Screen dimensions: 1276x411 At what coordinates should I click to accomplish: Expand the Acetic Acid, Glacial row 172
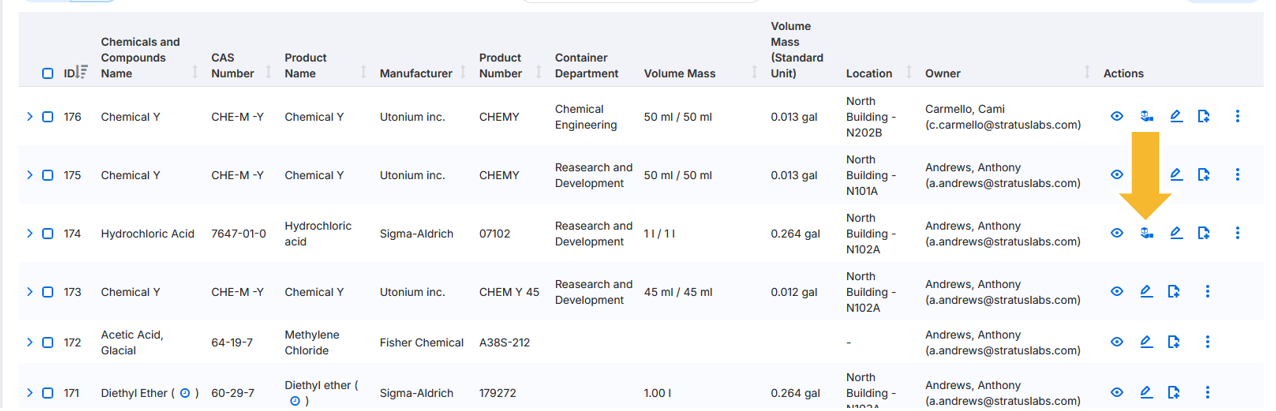[x=30, y=342]
